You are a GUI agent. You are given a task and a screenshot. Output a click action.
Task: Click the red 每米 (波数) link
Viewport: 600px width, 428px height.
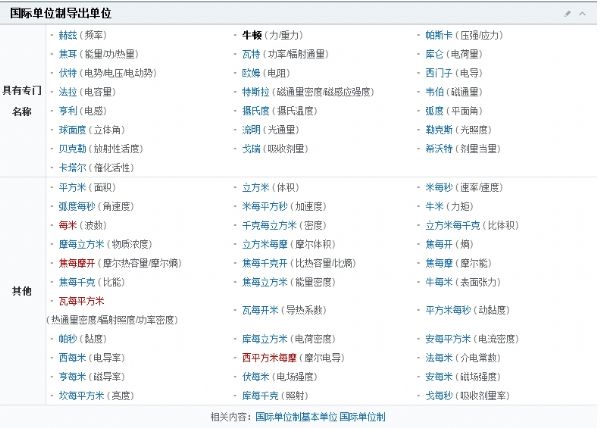tap(68, 225)
